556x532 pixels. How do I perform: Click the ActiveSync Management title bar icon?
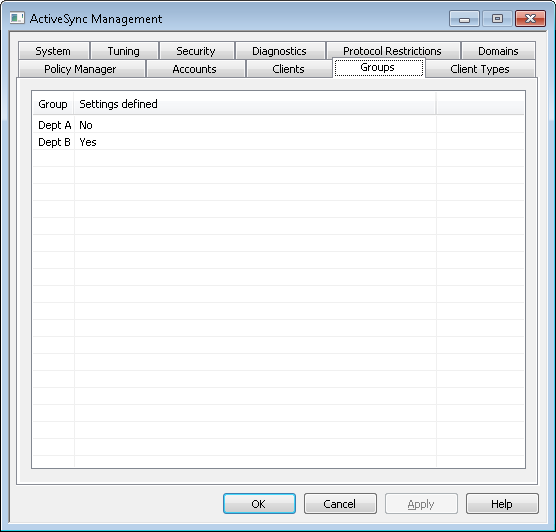(x=17, y=18)
